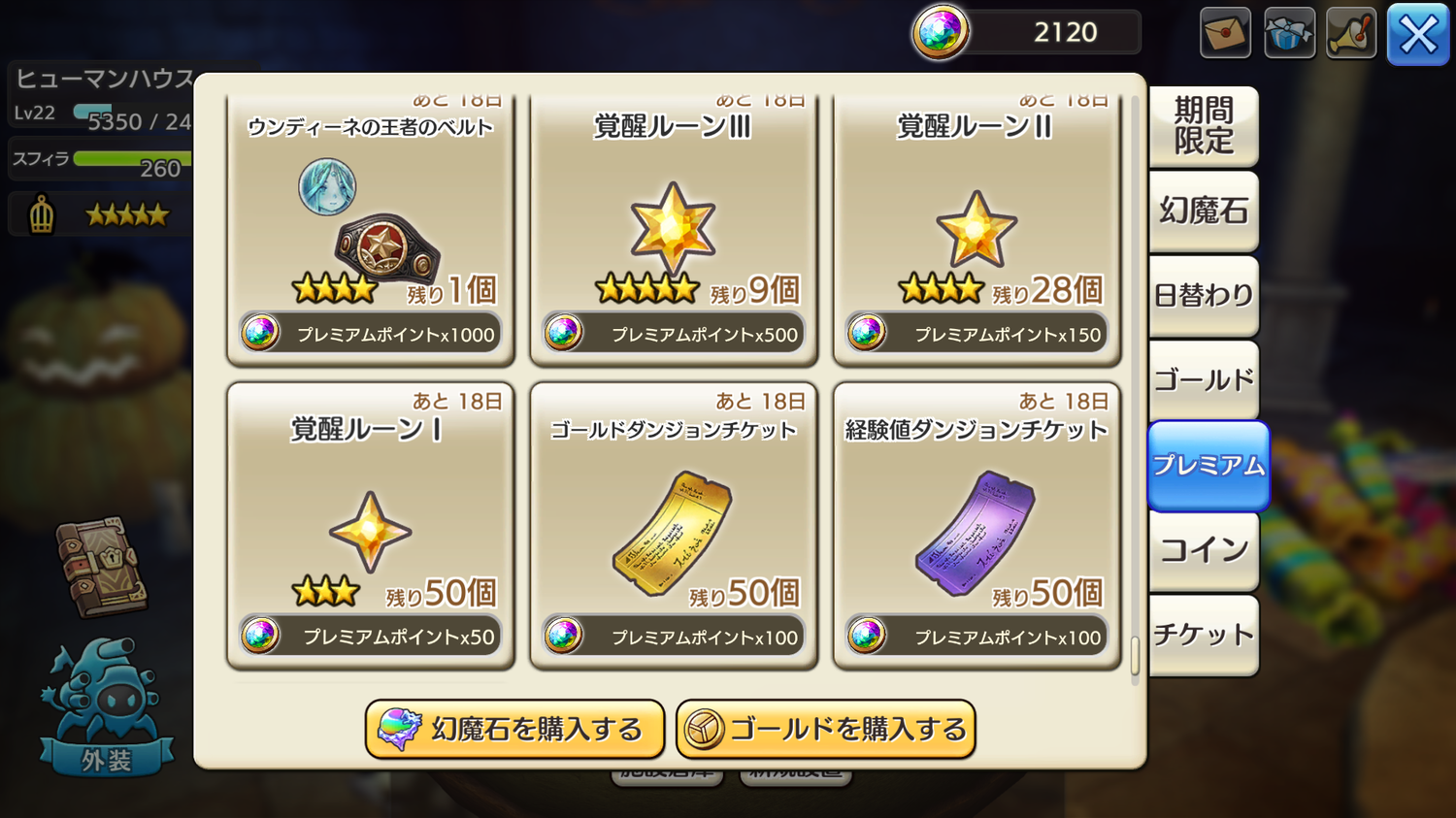Switch to the コイン tab
This screenshot has height=818, width=1456.
(1204, 550)
